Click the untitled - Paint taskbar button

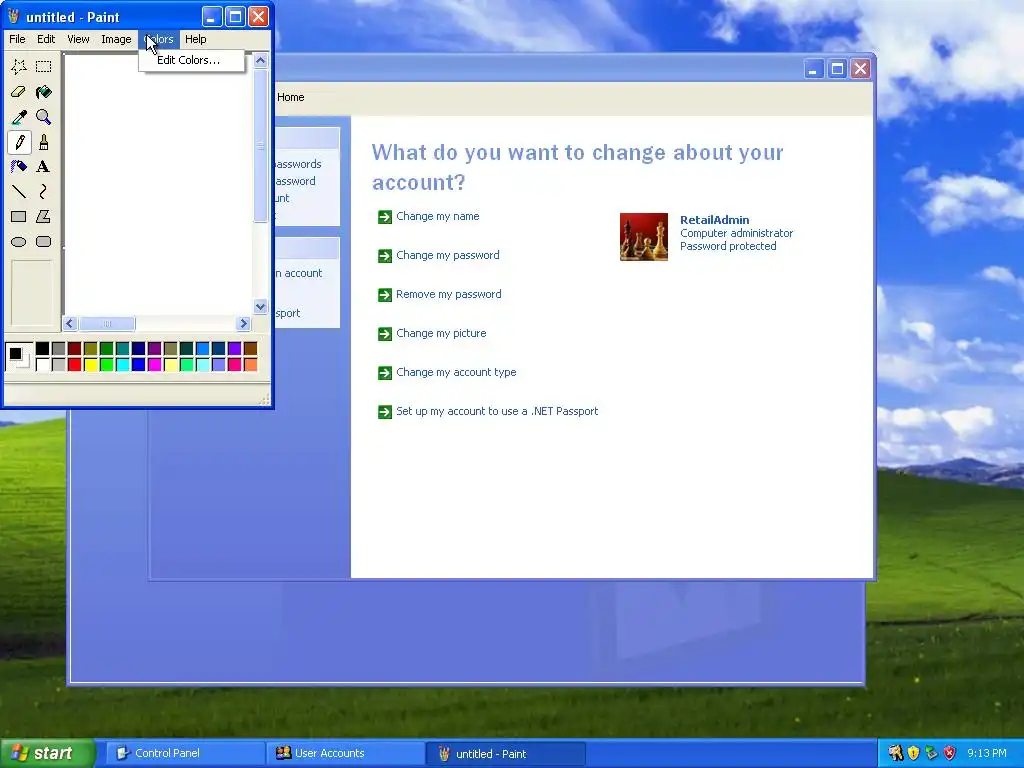[506, 753]
